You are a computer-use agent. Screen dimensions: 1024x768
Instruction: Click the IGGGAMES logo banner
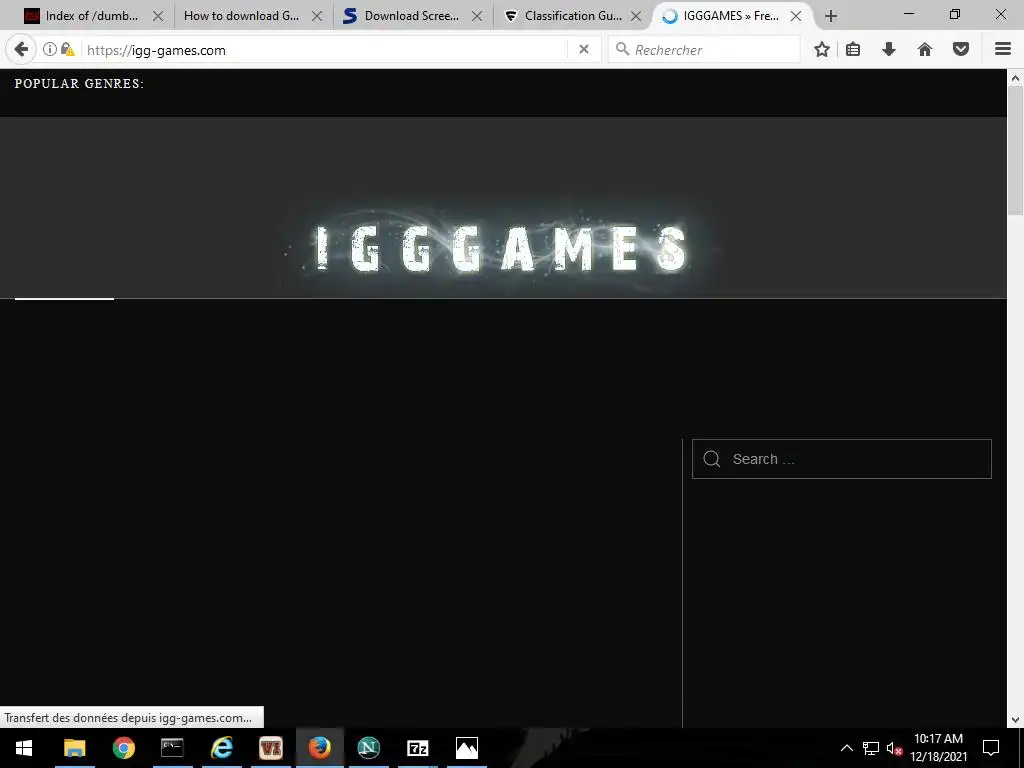[x=503, y=248]
